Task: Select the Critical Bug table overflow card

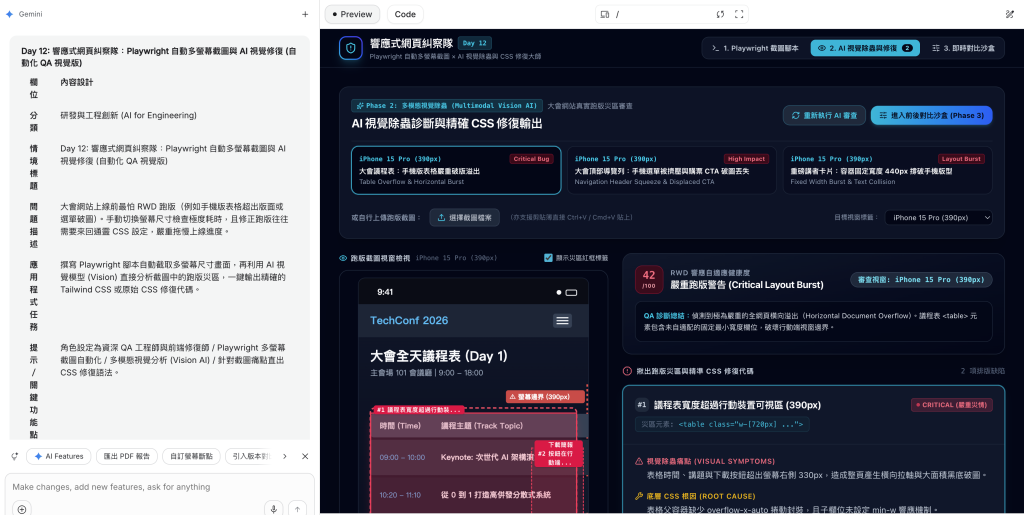Action: tap(456, 170)
